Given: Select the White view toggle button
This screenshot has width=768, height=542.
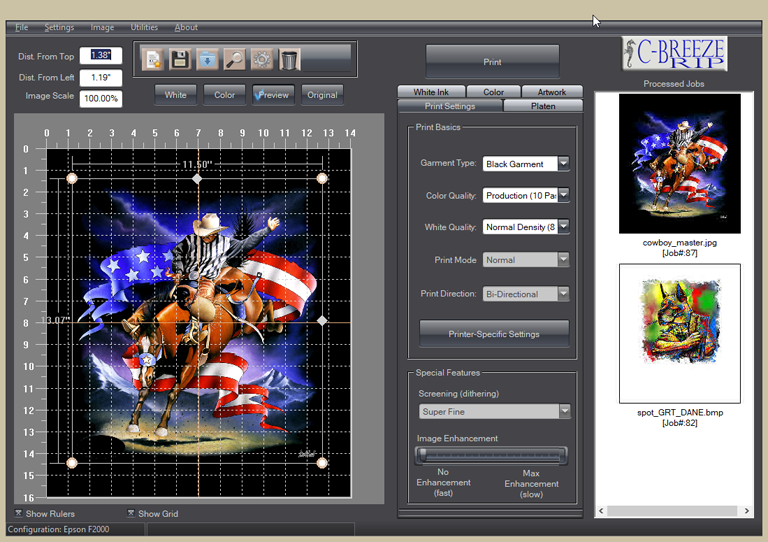Looking at the screenshot, I should [175, 95].
